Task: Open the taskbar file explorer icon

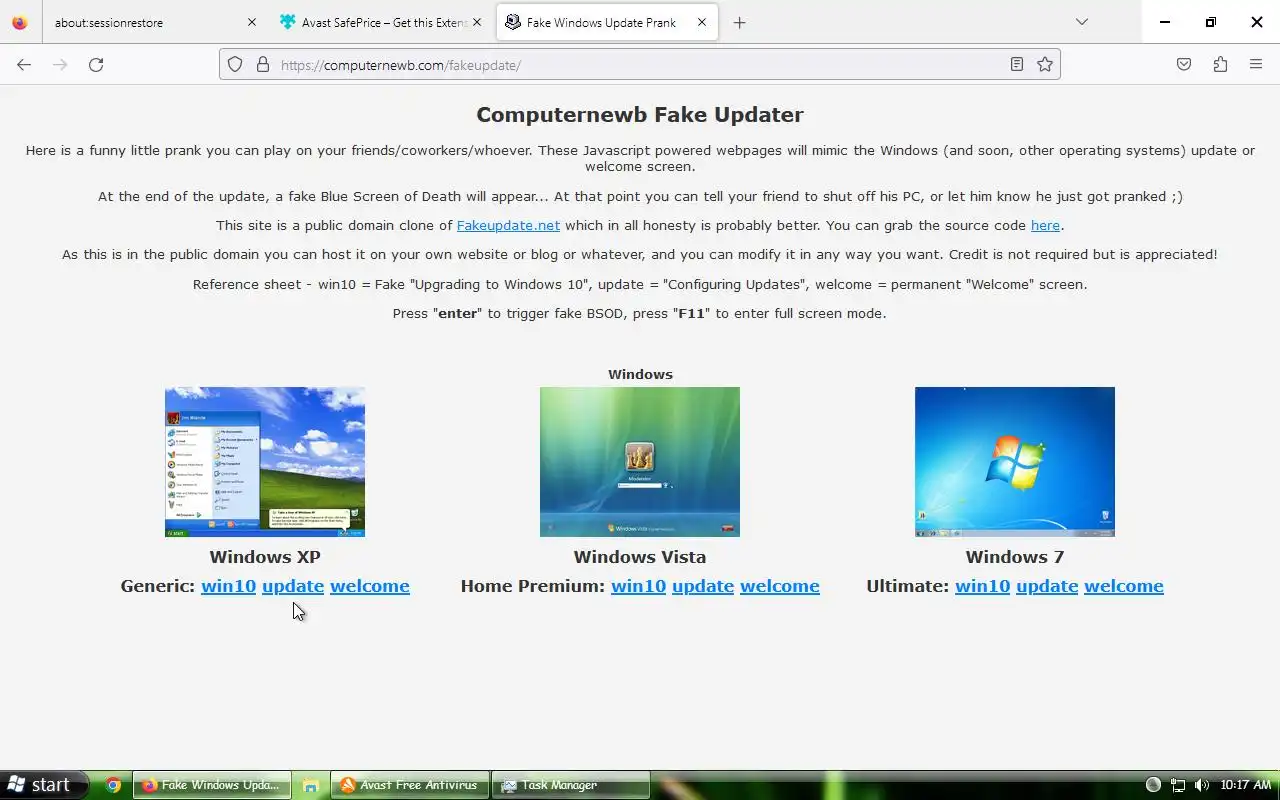Action: point(310,786)
